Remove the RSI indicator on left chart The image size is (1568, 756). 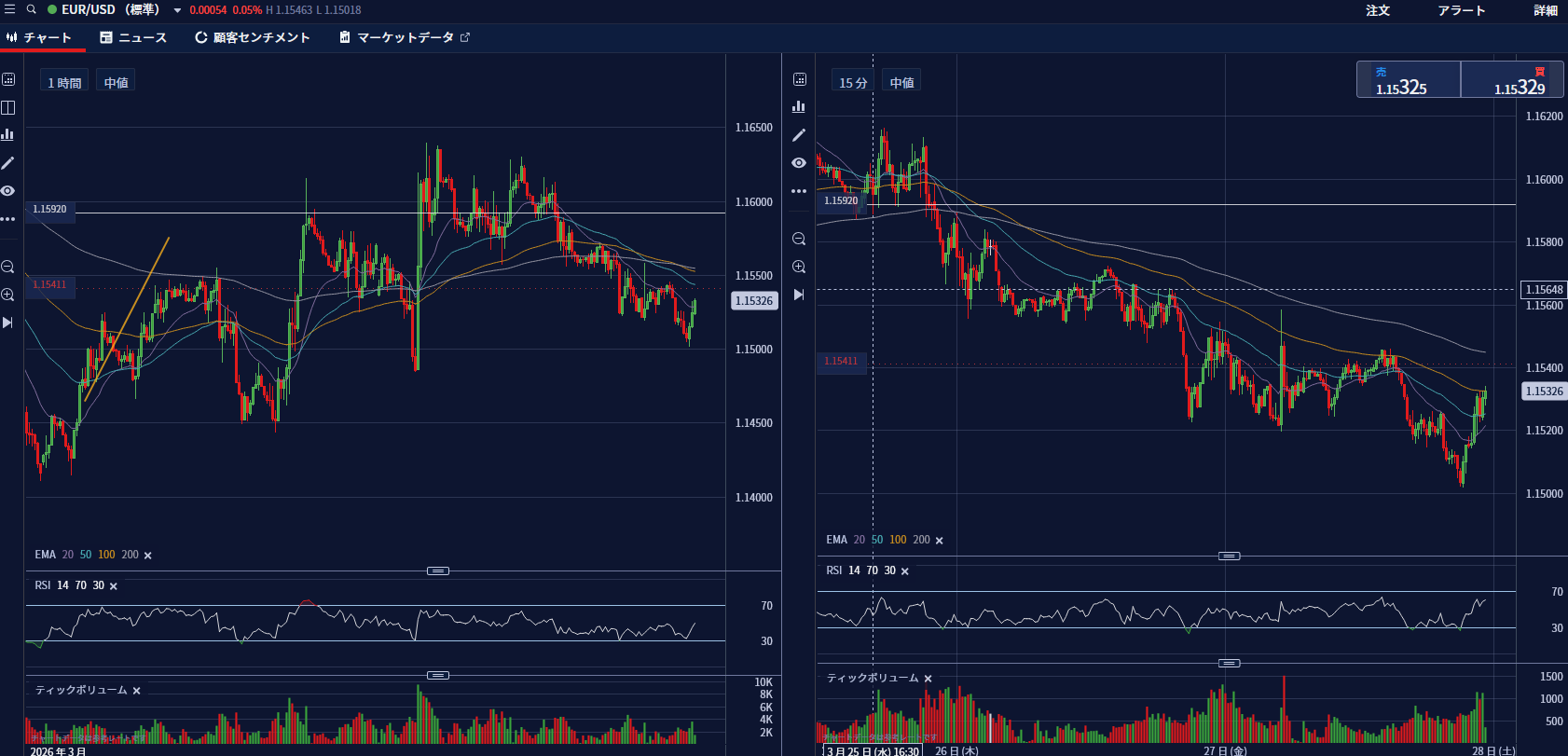114,586
